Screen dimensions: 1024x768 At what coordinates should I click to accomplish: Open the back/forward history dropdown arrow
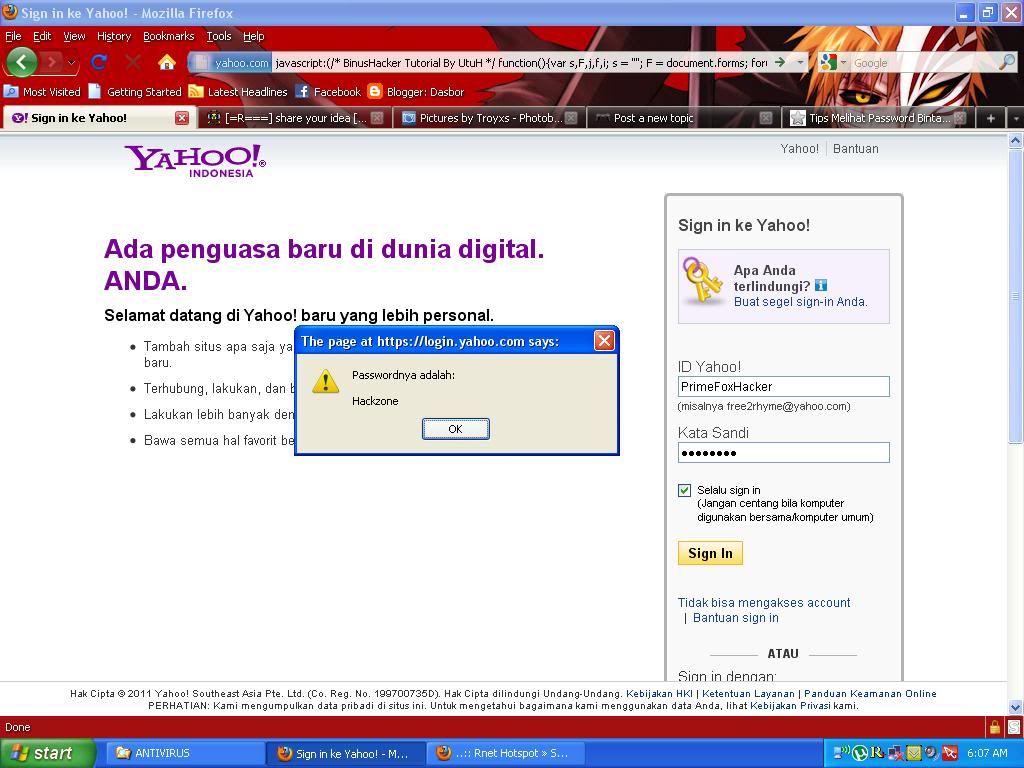click(x=71, y=63)
